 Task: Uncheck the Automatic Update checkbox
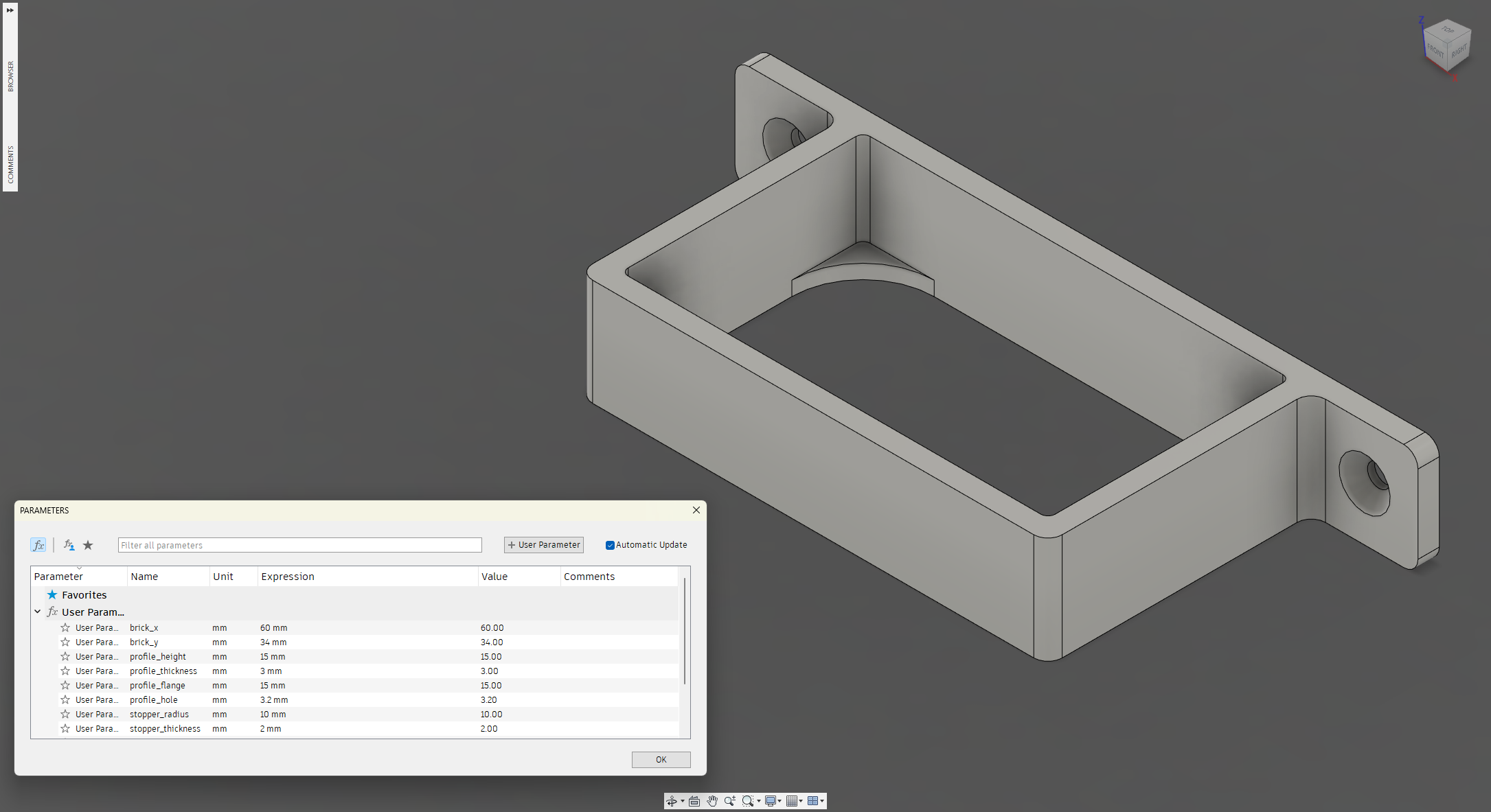[610, 545]
